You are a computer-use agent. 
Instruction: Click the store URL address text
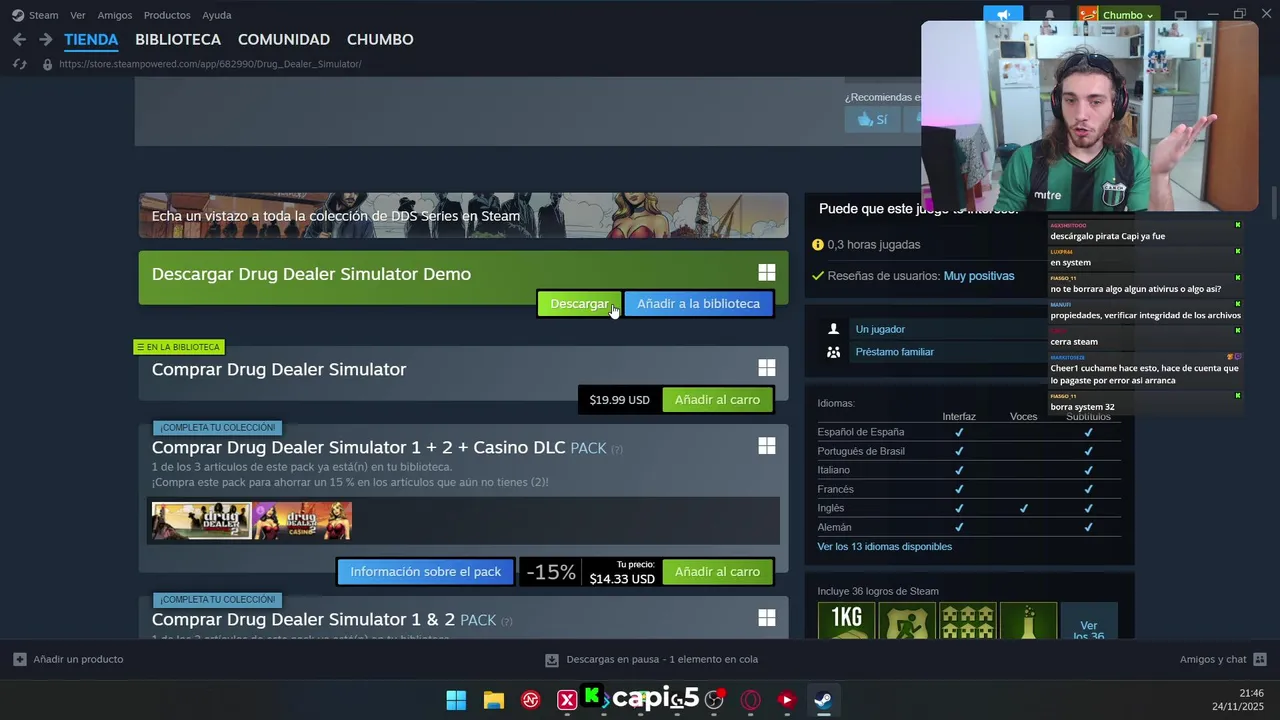tap(210, 64)
